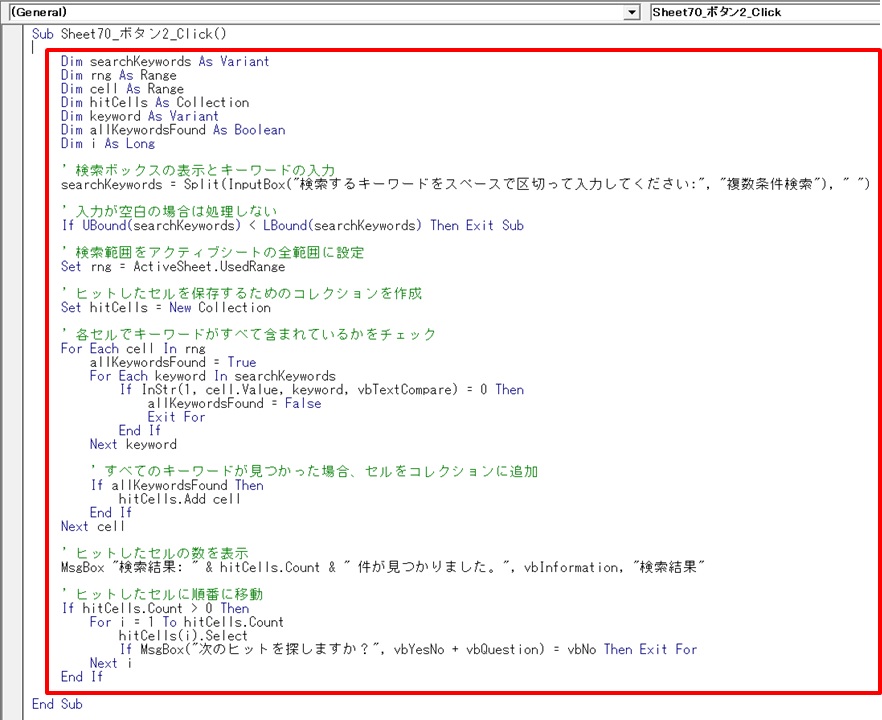This screenshot has width=882, height=720.
Task: Click 'Set hitCells = New Collection' line
Action: pyautogui.click(x=165, y=307)
